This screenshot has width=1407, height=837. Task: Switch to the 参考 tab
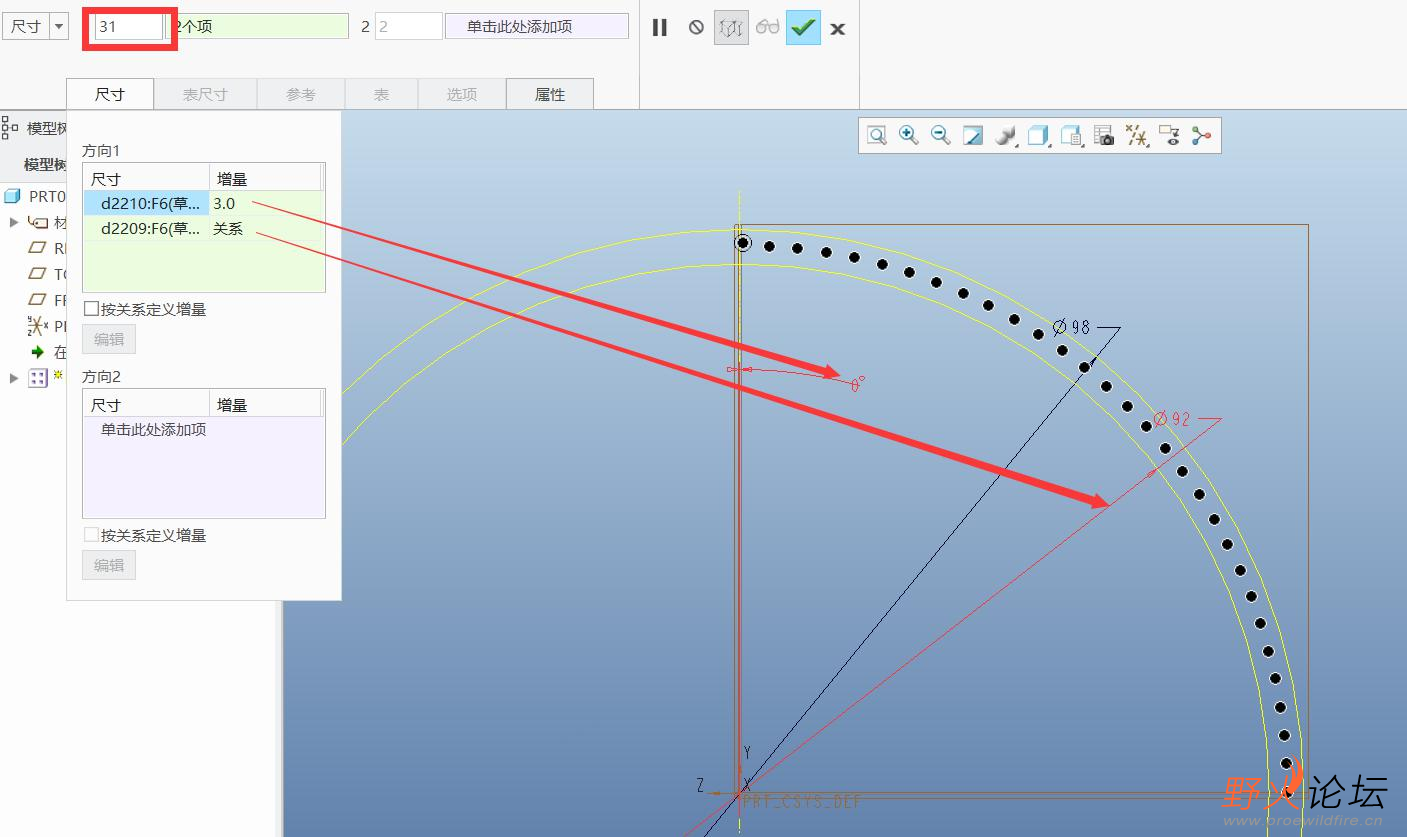click(301, 94)
